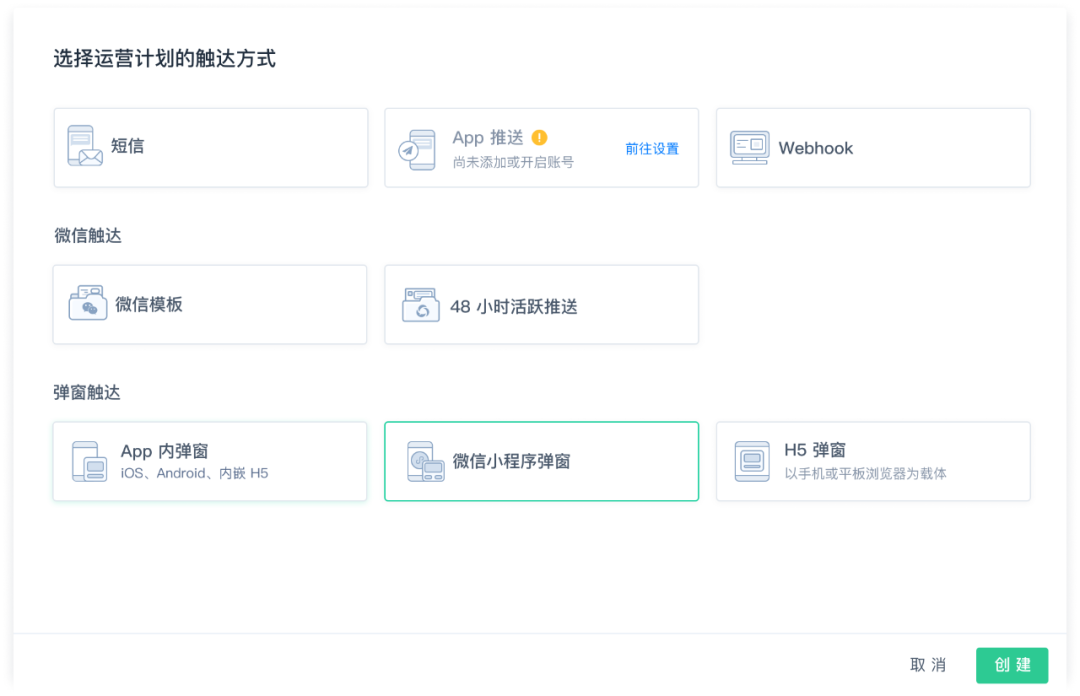
Task: Click the WeChat template icon
Action: click(87, 303)
